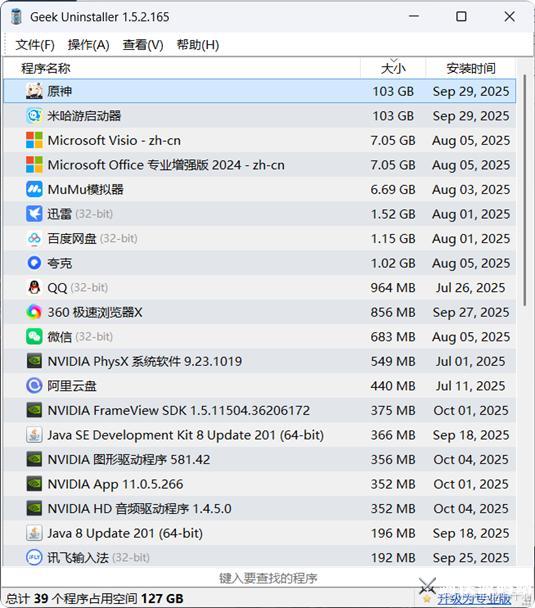
Task: Click the 6.69 GB size value
Action: 393,189
